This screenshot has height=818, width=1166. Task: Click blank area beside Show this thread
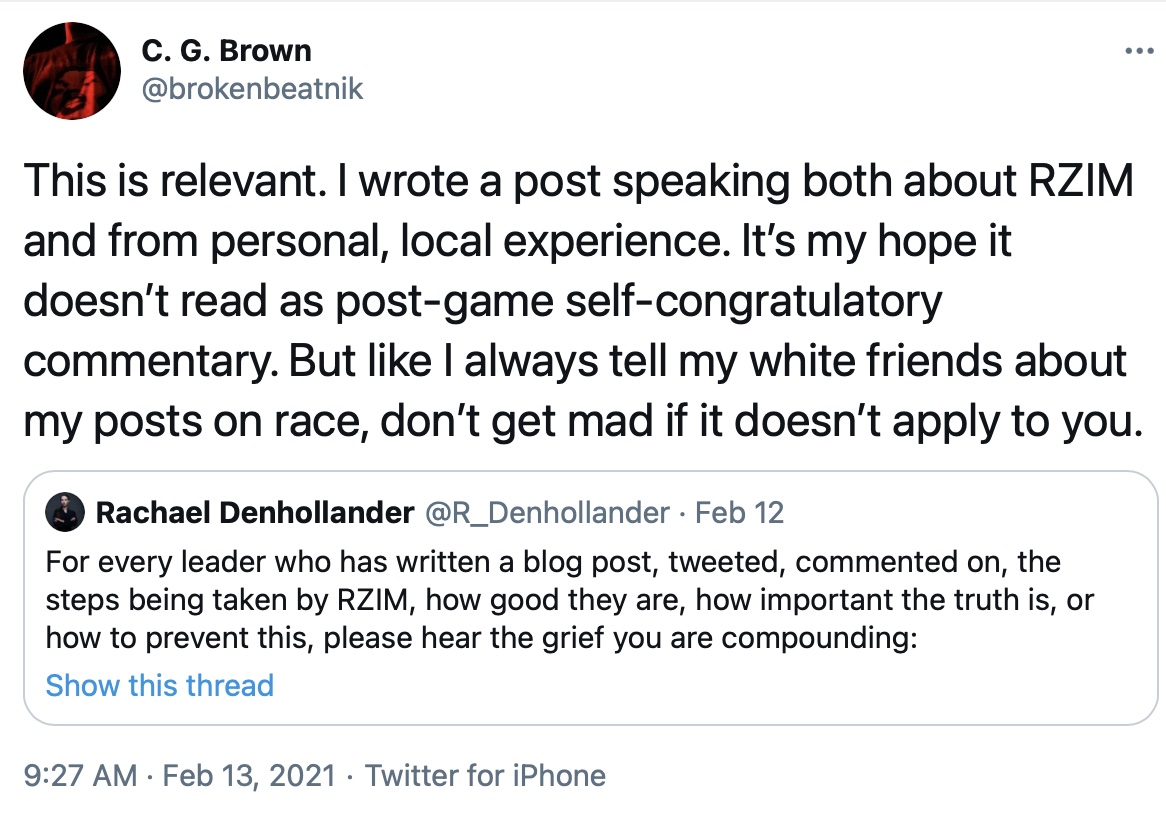click(x=700, y=686)
